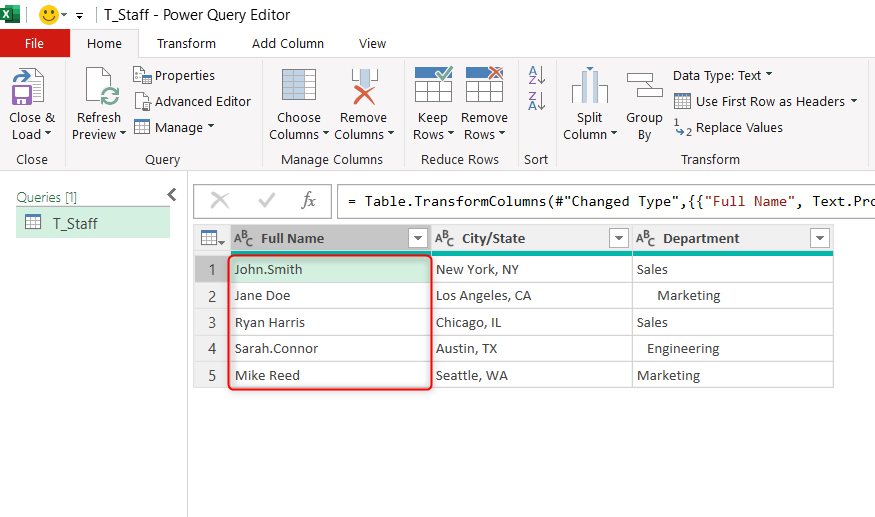Image resolution: width=875 pixels, height=517 pixels.
Task: Collapse the Queries pane
Action: tap(172, 194)
